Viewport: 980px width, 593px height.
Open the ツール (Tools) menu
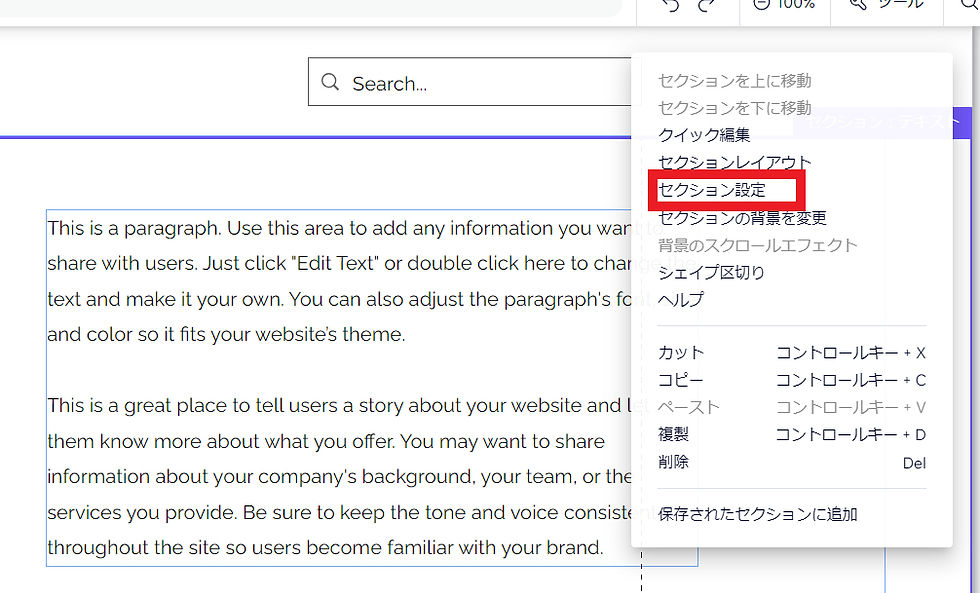point(887,4)
